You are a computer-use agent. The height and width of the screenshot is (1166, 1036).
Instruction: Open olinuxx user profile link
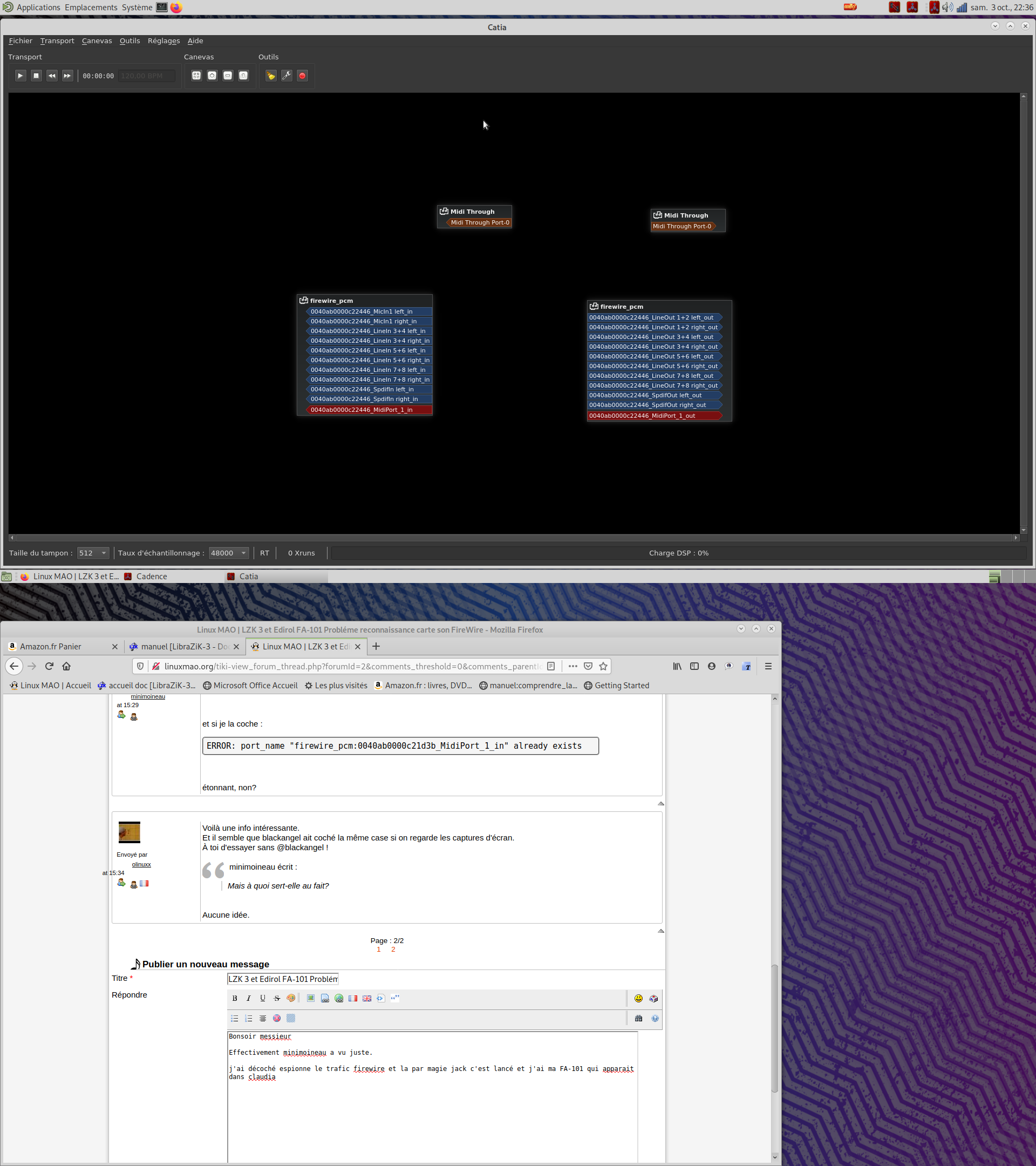(141, 864)
